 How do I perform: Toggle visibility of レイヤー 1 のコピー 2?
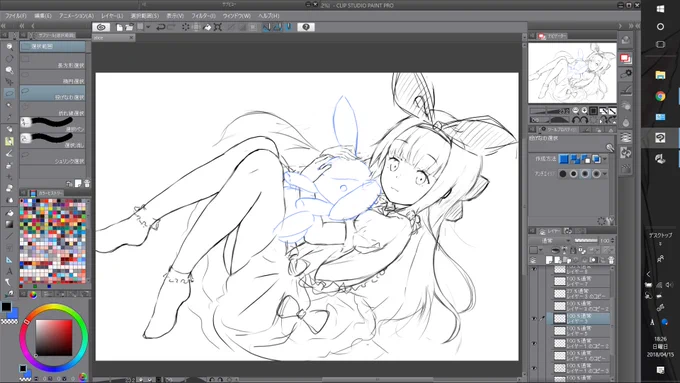click(534, 343)
